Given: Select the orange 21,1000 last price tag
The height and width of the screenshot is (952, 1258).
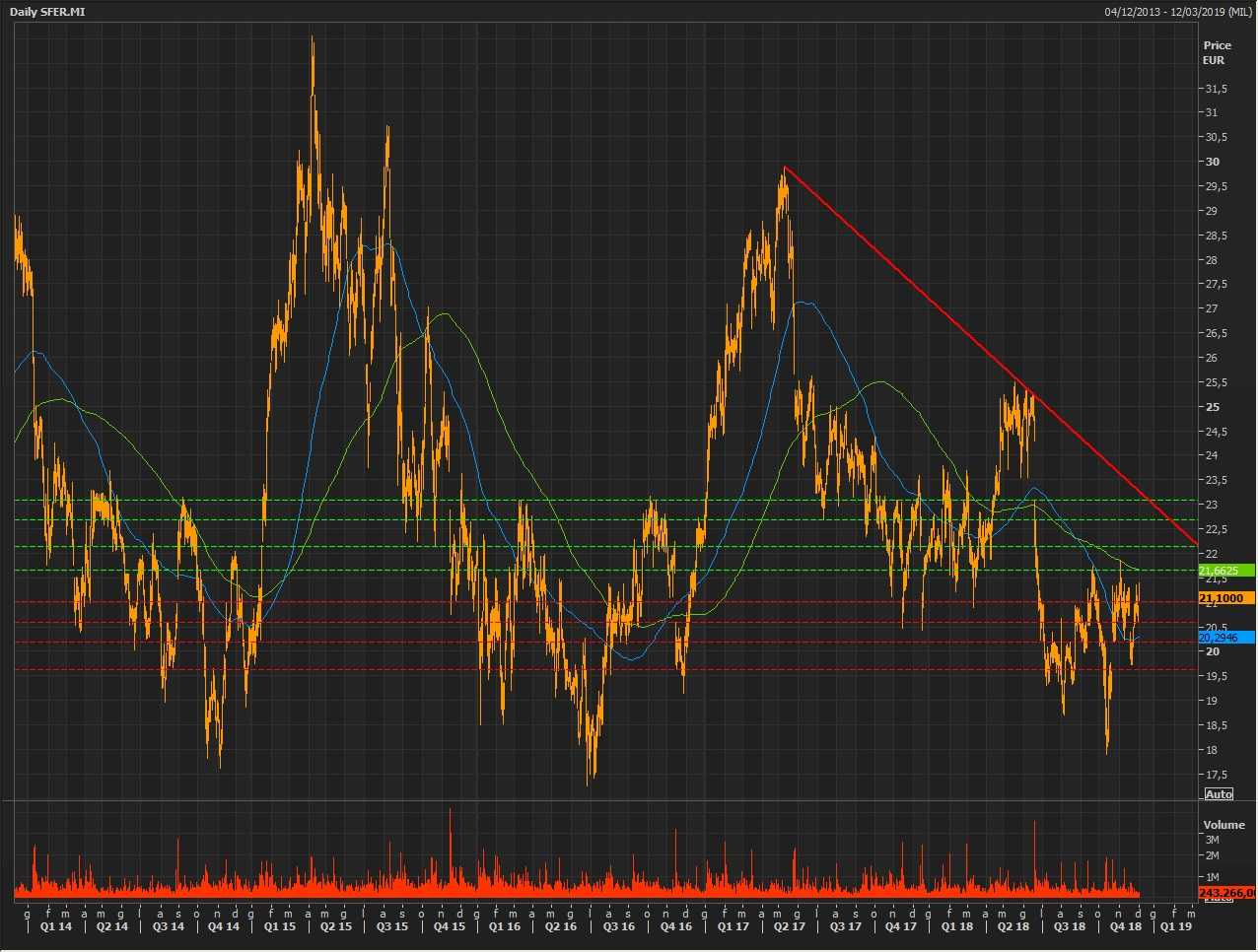Looking at the screenshot, I should point(1225,598).
